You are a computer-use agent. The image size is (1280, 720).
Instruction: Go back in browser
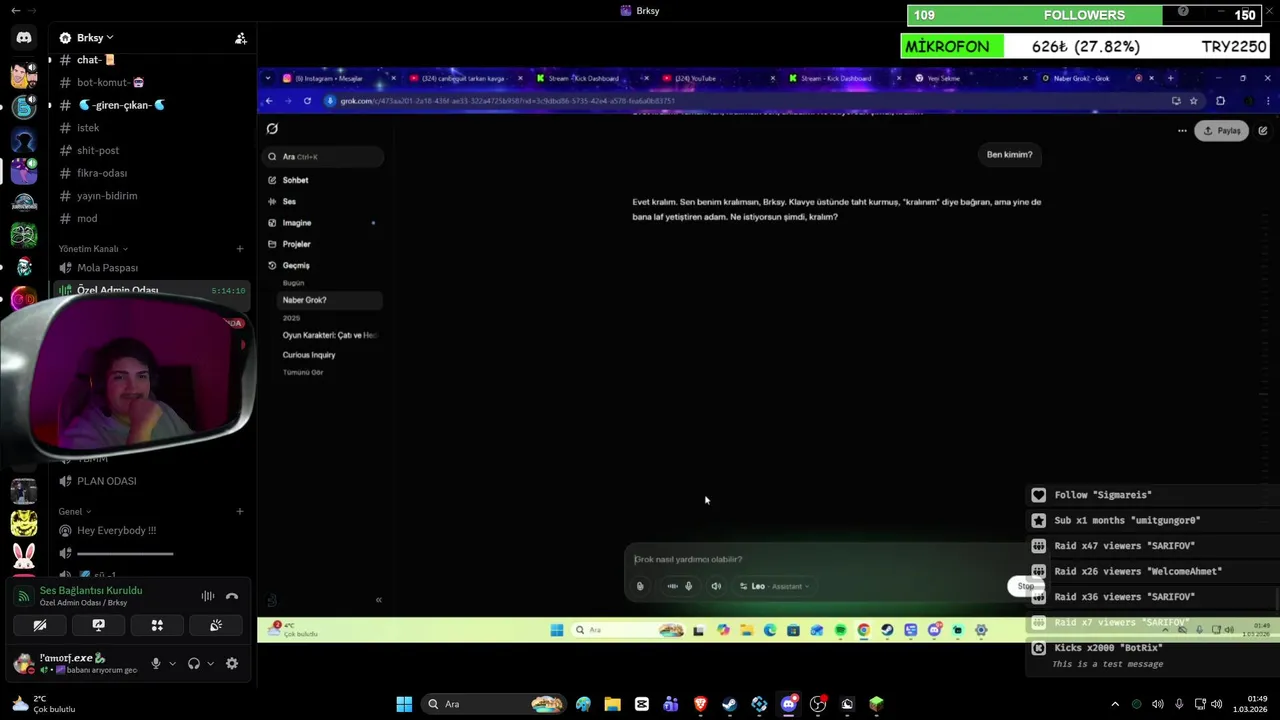point(269,101)
